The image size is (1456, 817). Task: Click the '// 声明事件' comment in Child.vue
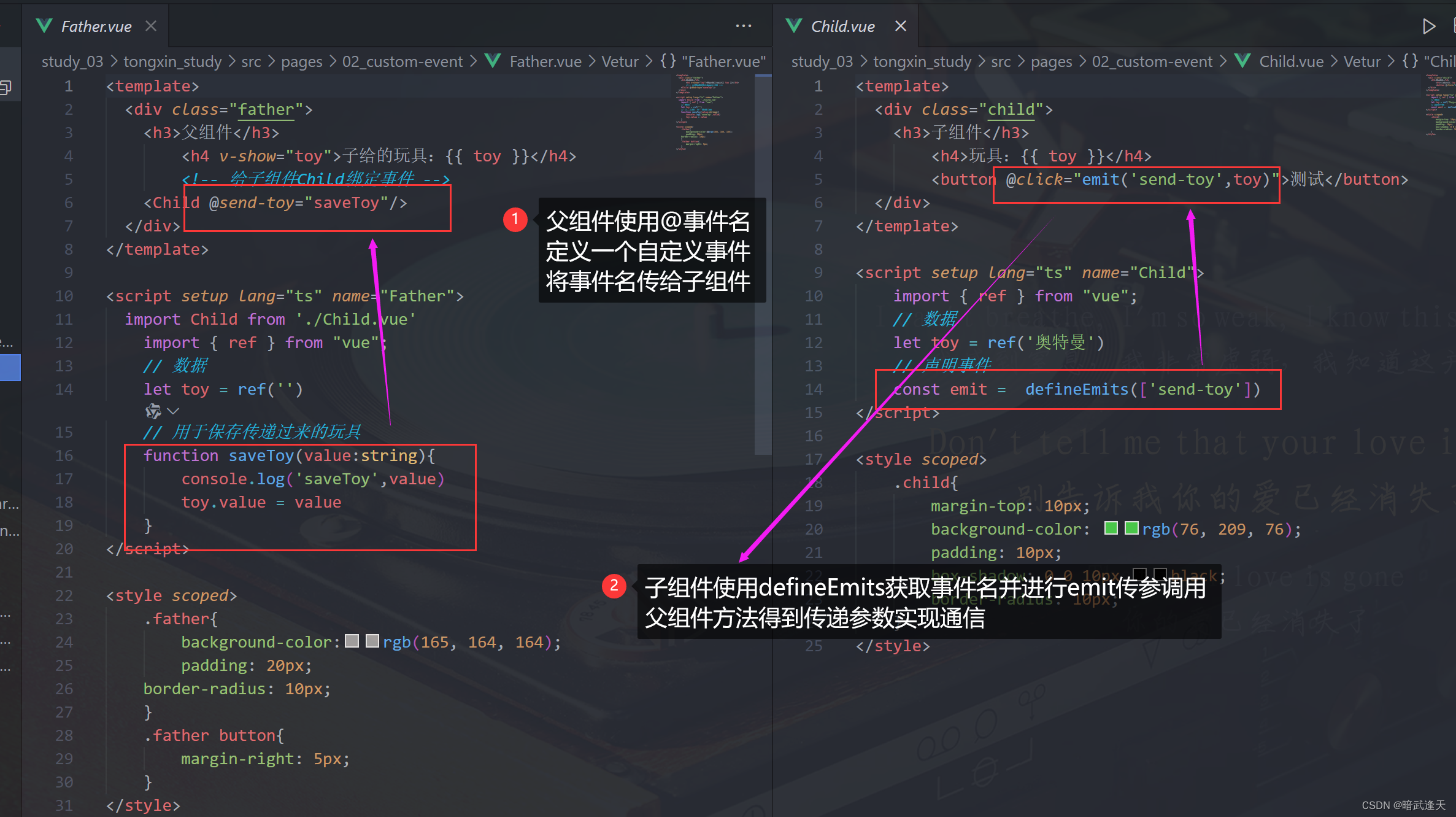coord(942,366)
